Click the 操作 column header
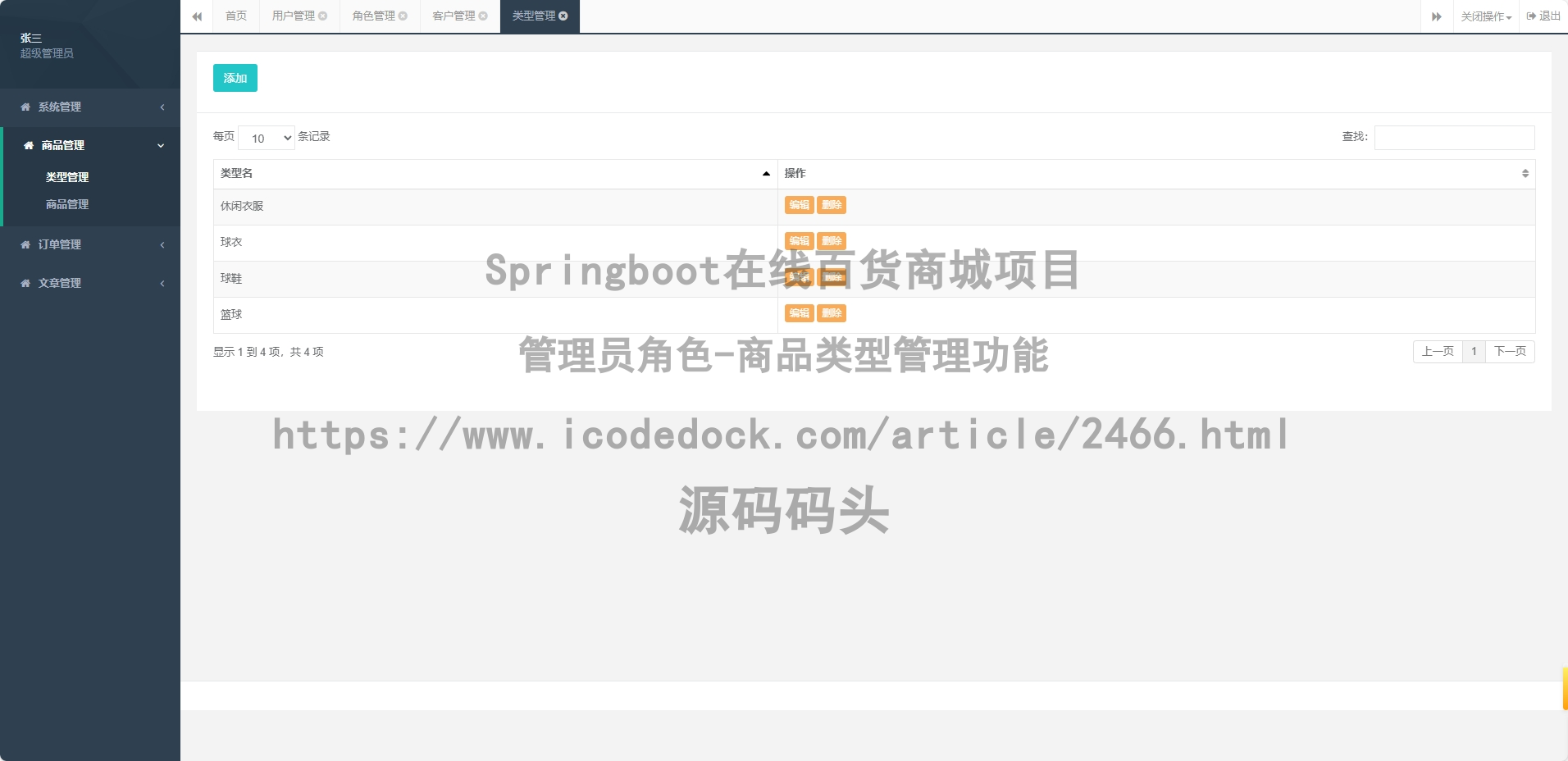1568x761 pixels. pyautogui.click(x=1156, y=174)
